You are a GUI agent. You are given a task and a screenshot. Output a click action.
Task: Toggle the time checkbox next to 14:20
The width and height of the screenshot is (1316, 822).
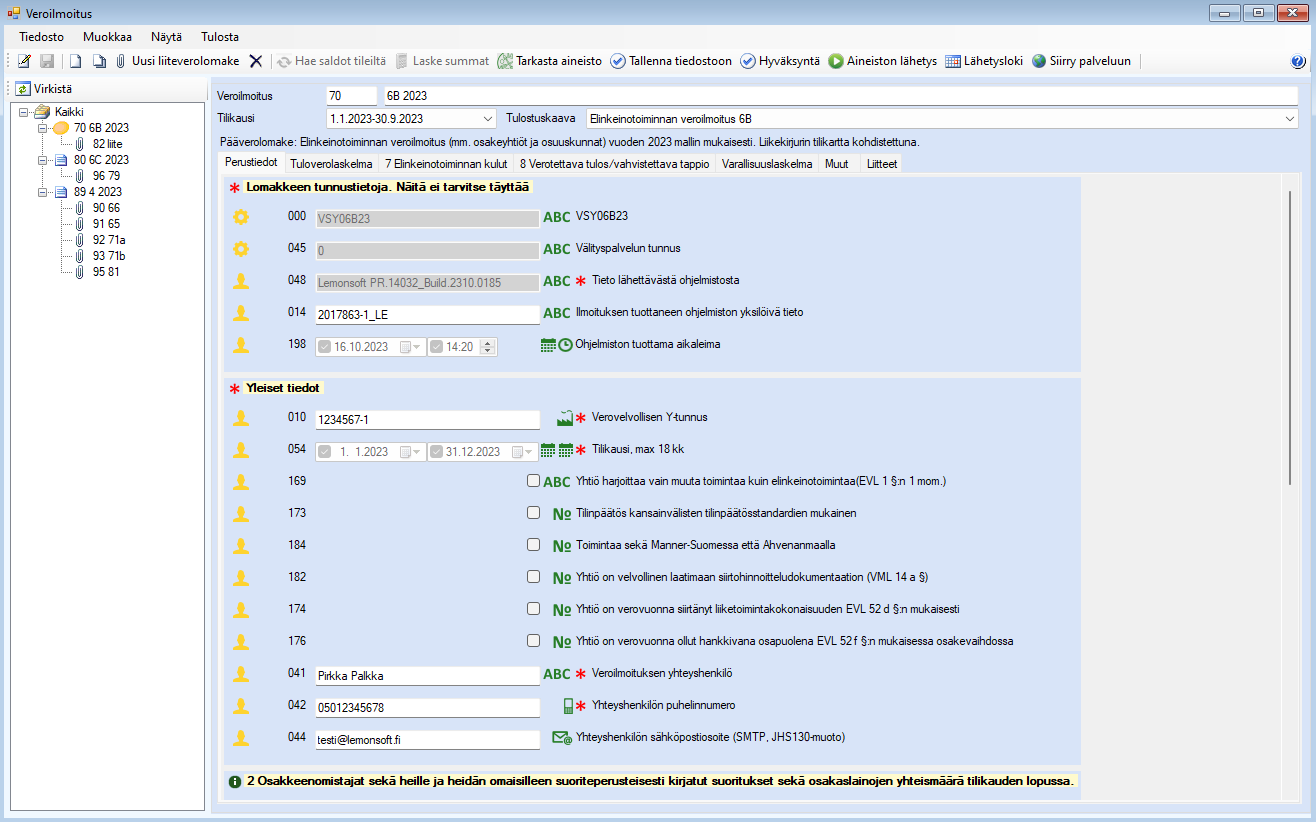[436, 346]
